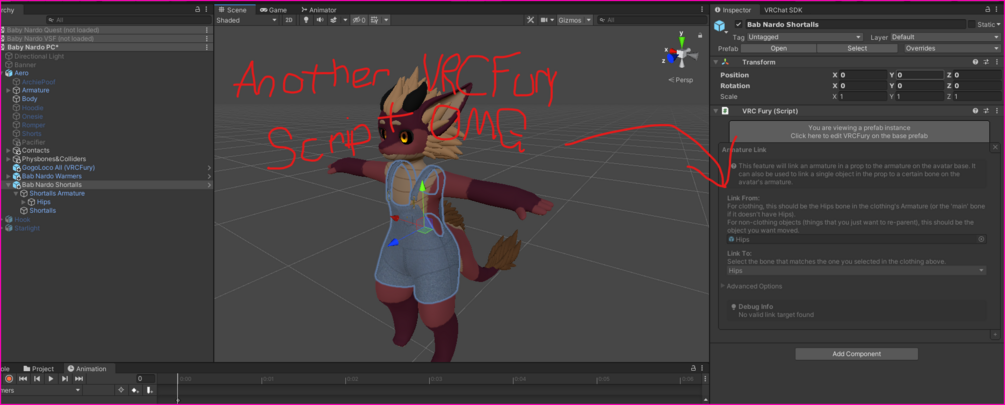Toggle the Static checkbox
The image size is (1005, 405).
coord(972,24)
